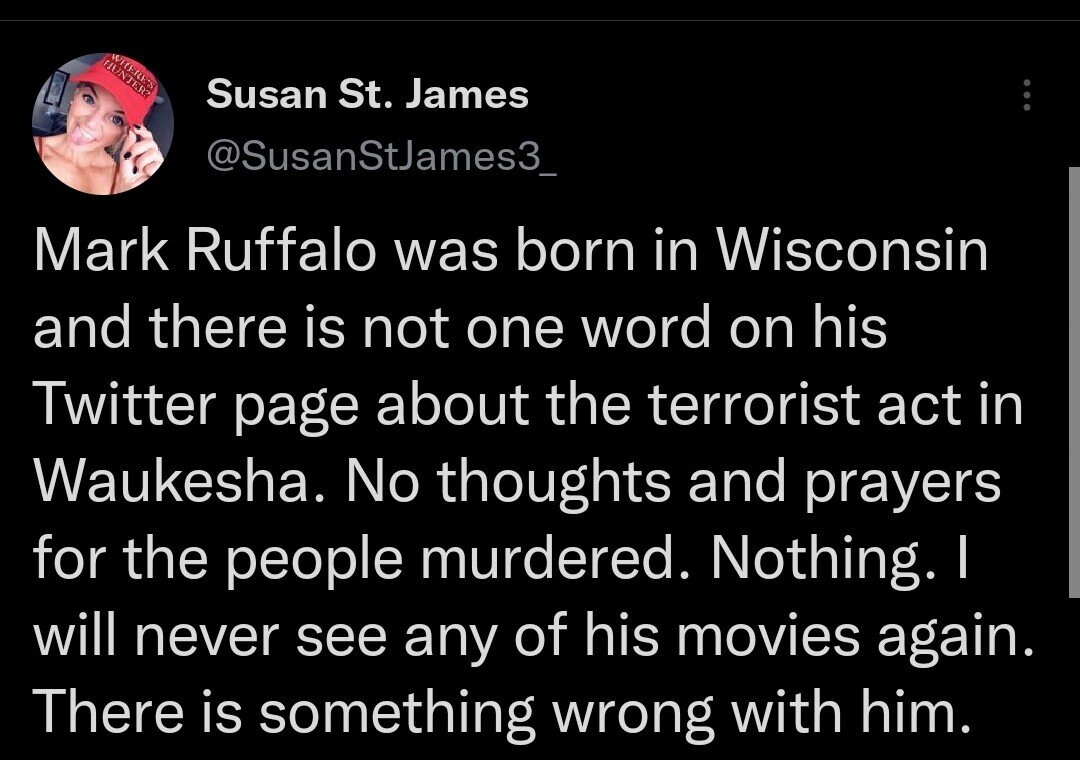The image size is (1080, 760).
Task: Click the word "again." in the tweet
Action: pos(957,638)
